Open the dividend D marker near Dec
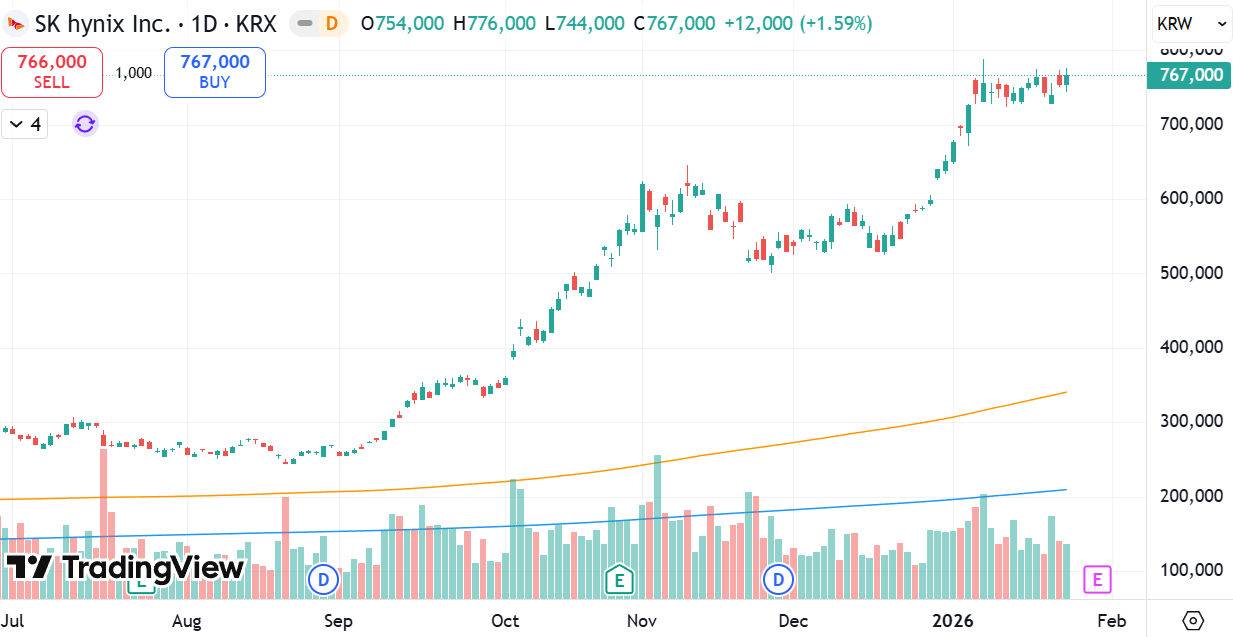The width and height of the screenshot is (1233, 637). pyautogui.click(x=778, y=578)
